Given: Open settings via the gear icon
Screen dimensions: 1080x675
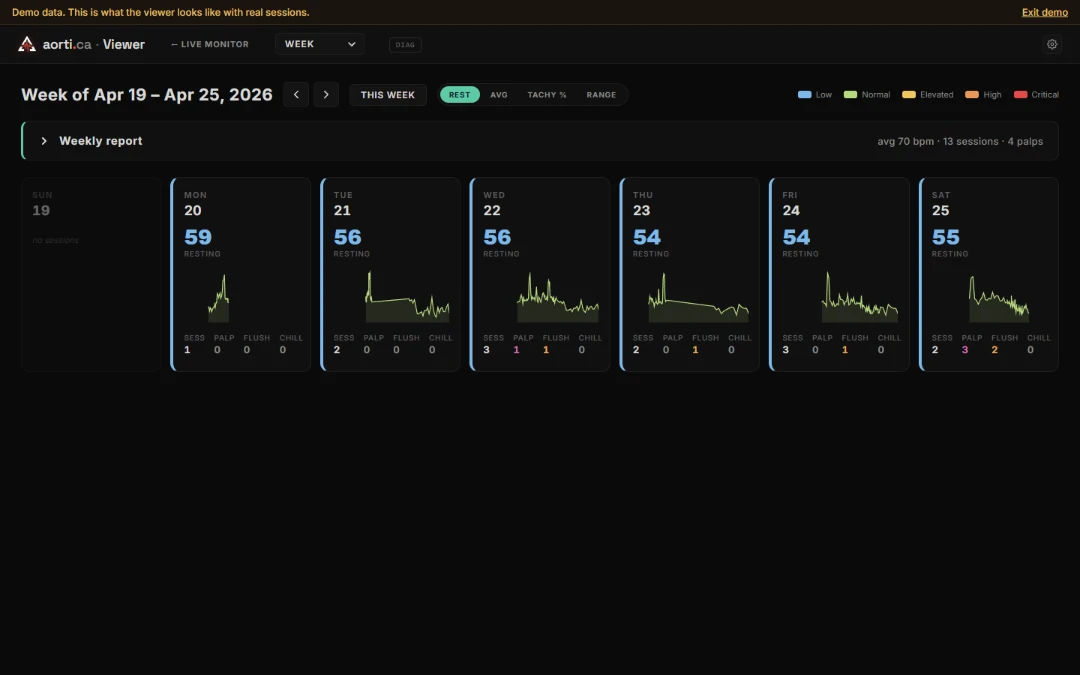Looking at the screenshot, I should coord(1052,44).
